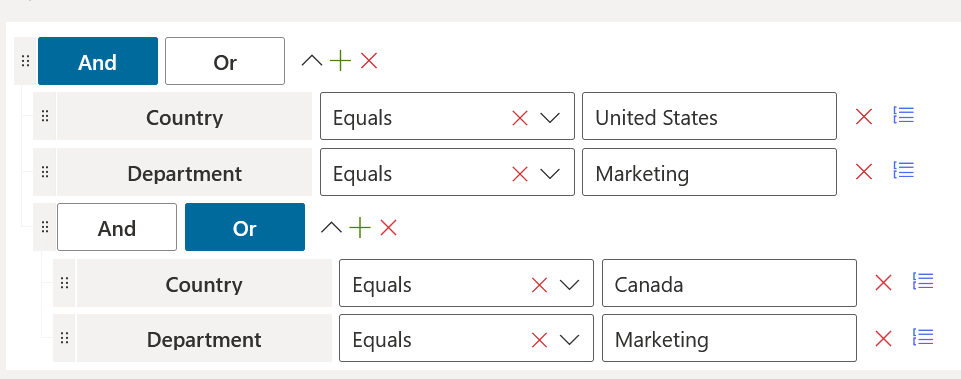The width and height of the screenshot is (961, 379).
Task: Open Equals dropdown for Canada row
Action: click(x=570, y=285)
